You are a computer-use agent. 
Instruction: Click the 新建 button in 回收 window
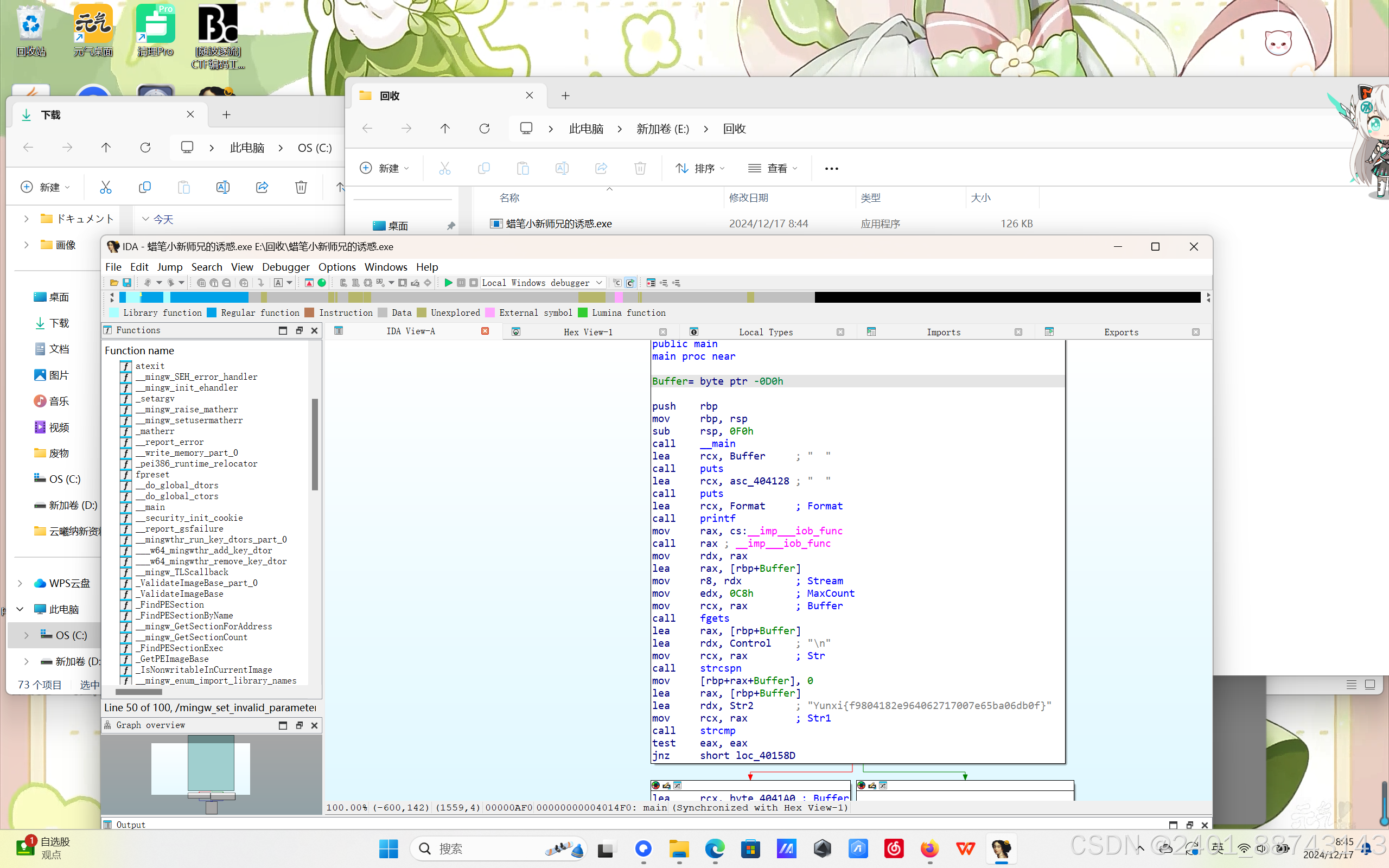click(384, 168)
